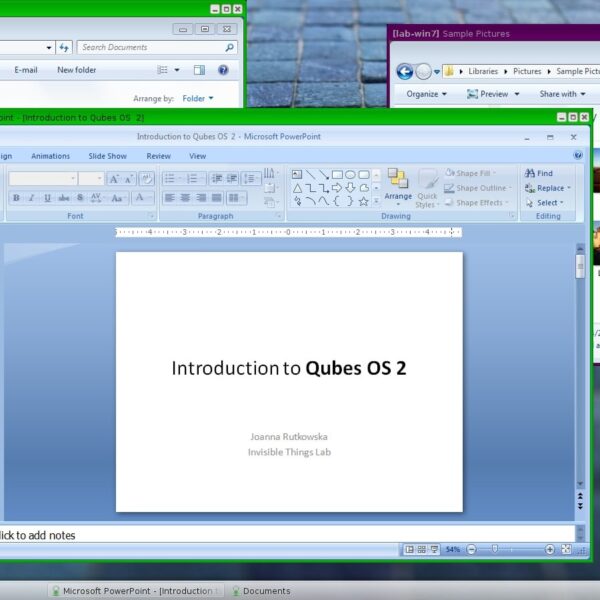Toggle Bold in the Font group

[16, 198]
